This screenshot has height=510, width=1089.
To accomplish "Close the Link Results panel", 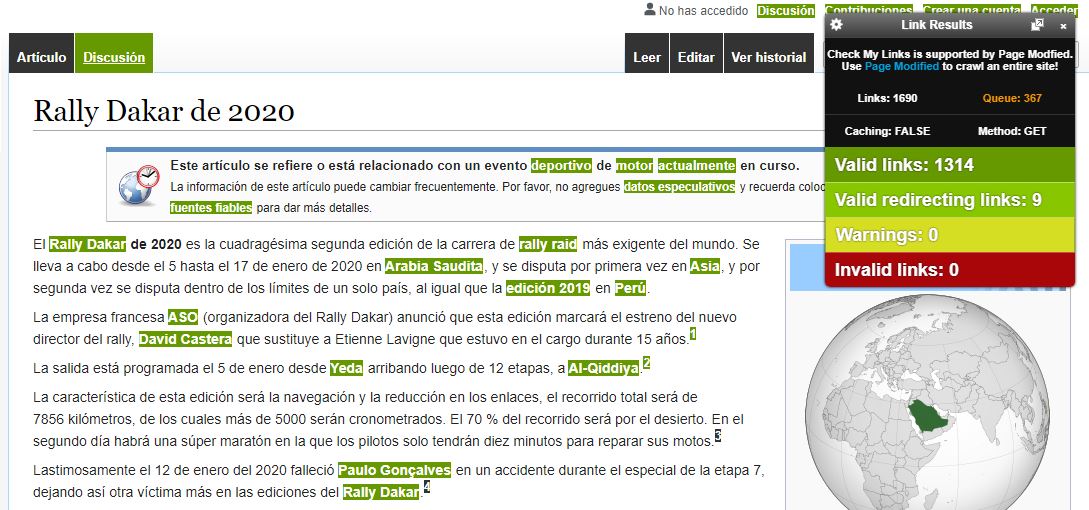I will coord(1063,26).
